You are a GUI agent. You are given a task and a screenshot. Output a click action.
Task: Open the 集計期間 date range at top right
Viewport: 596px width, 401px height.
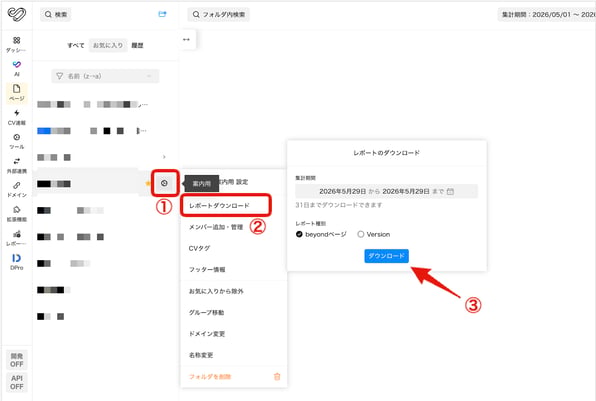point(547,14)
